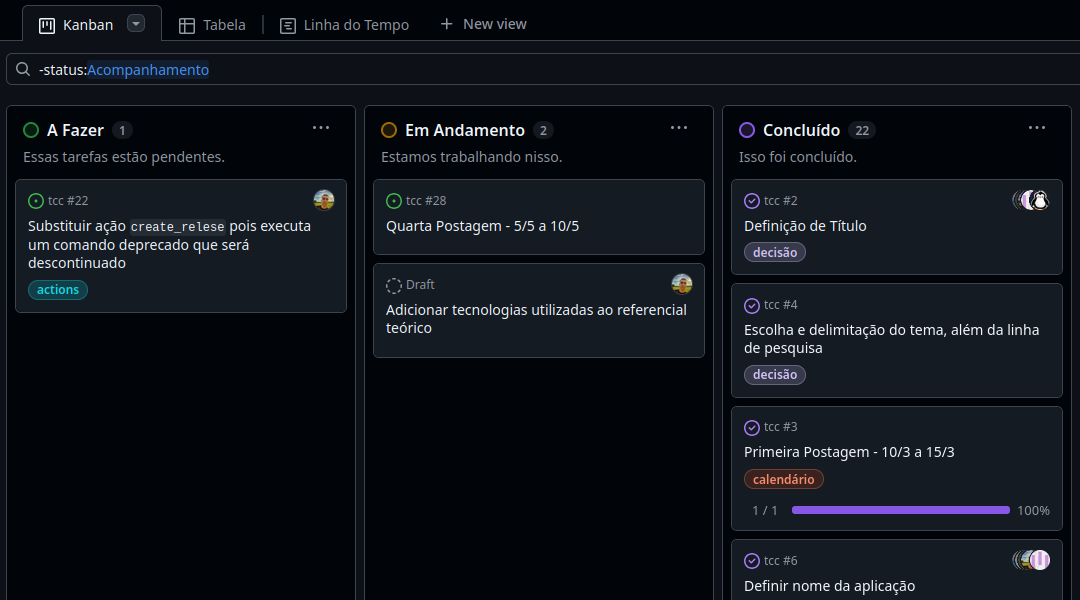
Task: Click the filter field with -status:Acompanhamento
Action: click(x=500, y=70)
